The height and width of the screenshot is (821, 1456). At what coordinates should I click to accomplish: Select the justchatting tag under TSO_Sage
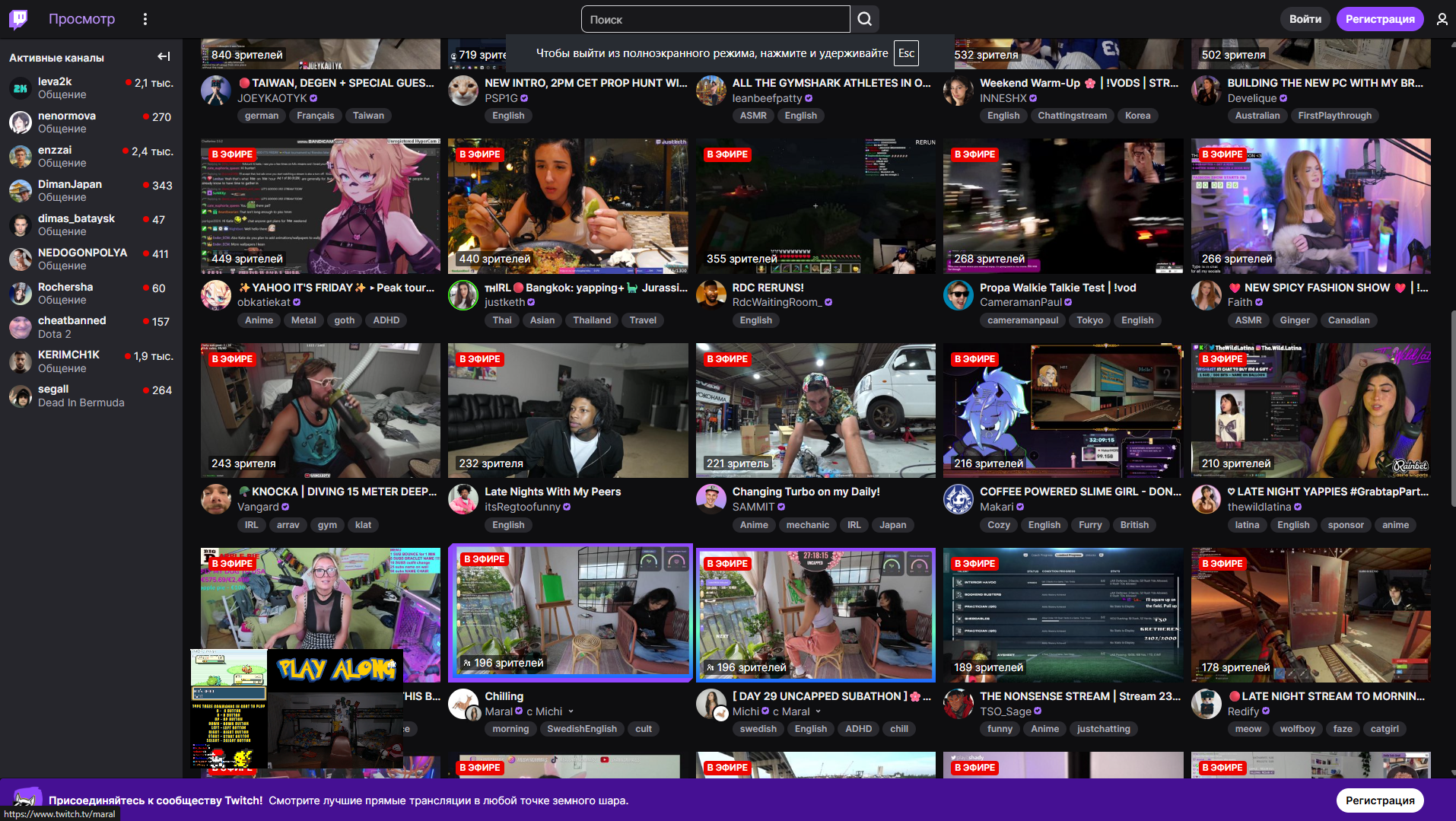[1103, 729]
